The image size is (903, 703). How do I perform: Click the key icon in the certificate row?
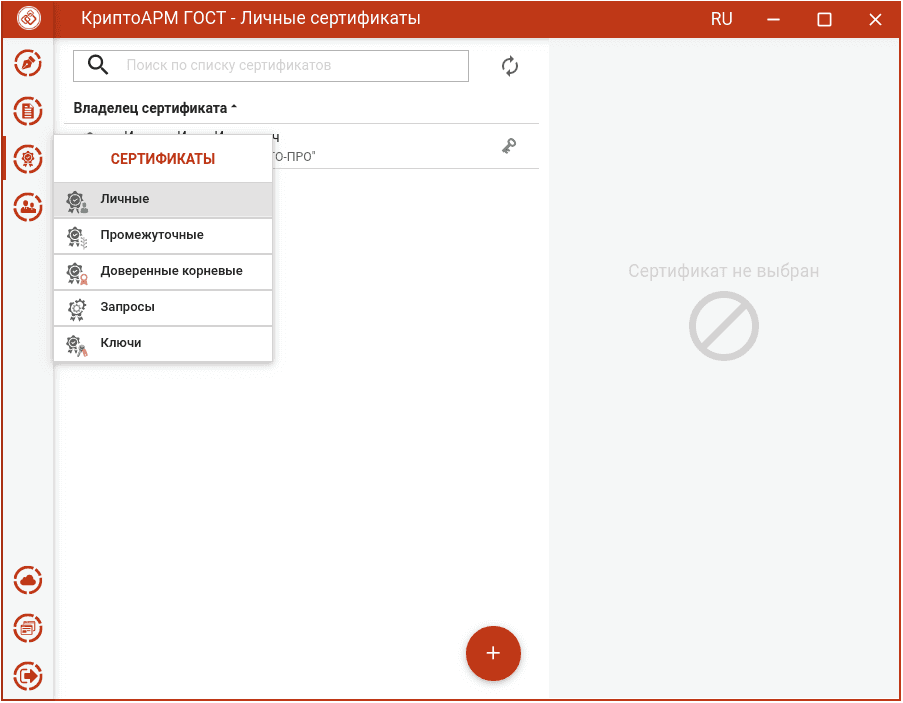[509, 146]
